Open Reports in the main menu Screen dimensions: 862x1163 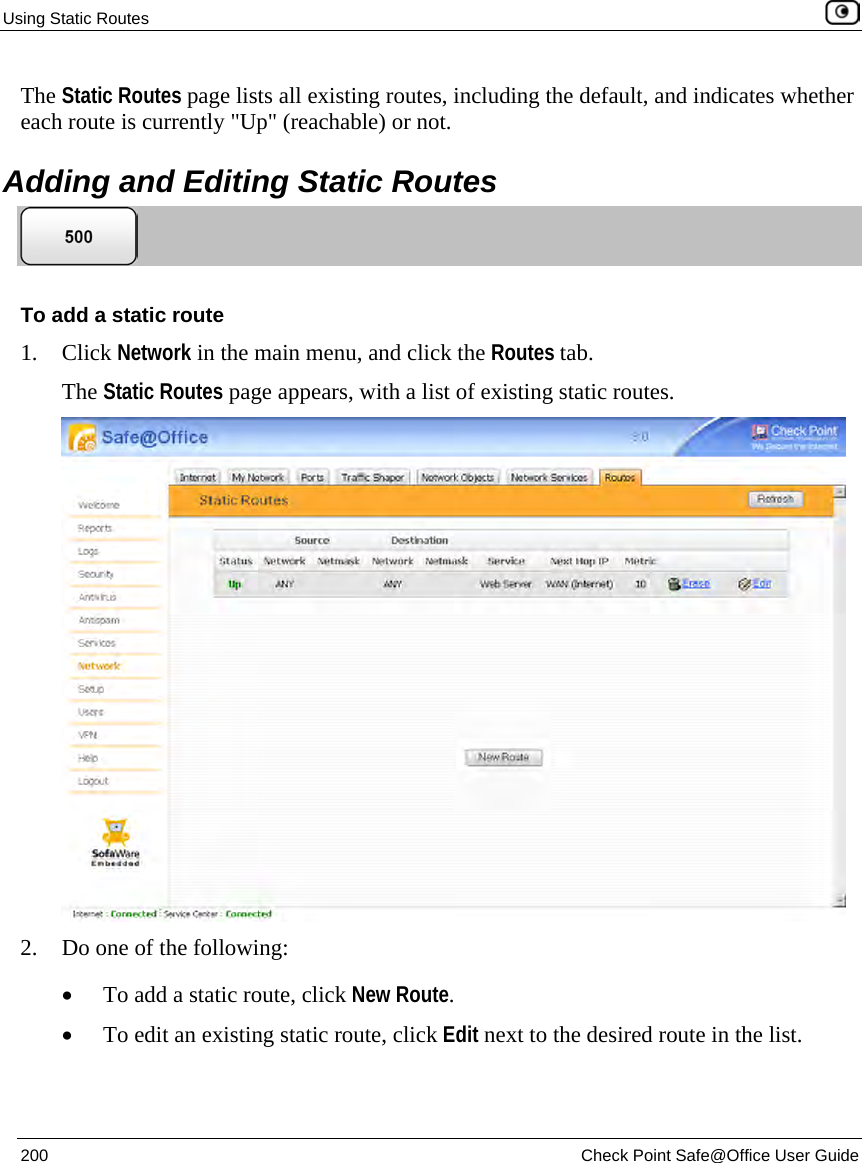coord(95,528)
